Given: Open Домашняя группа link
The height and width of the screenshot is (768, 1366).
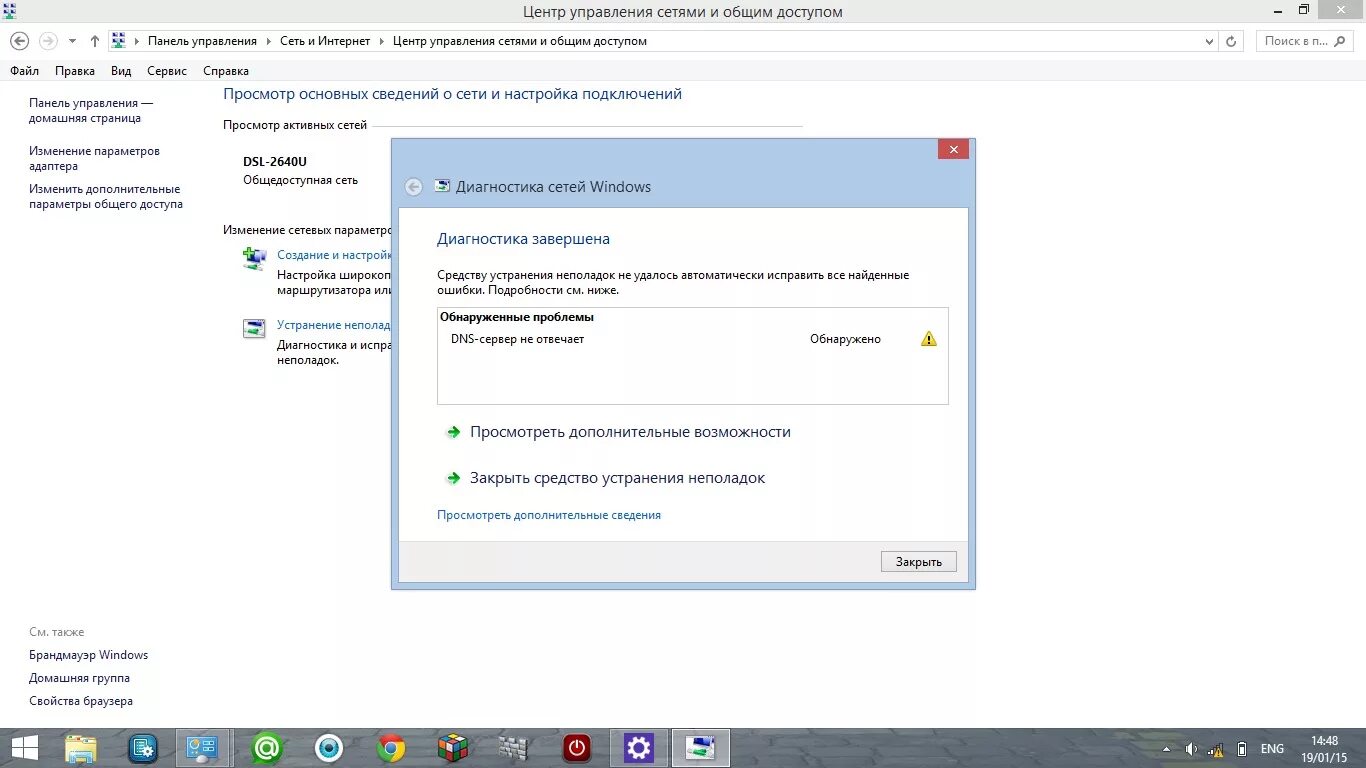Looking at the screenshot, I should point(79,678).
